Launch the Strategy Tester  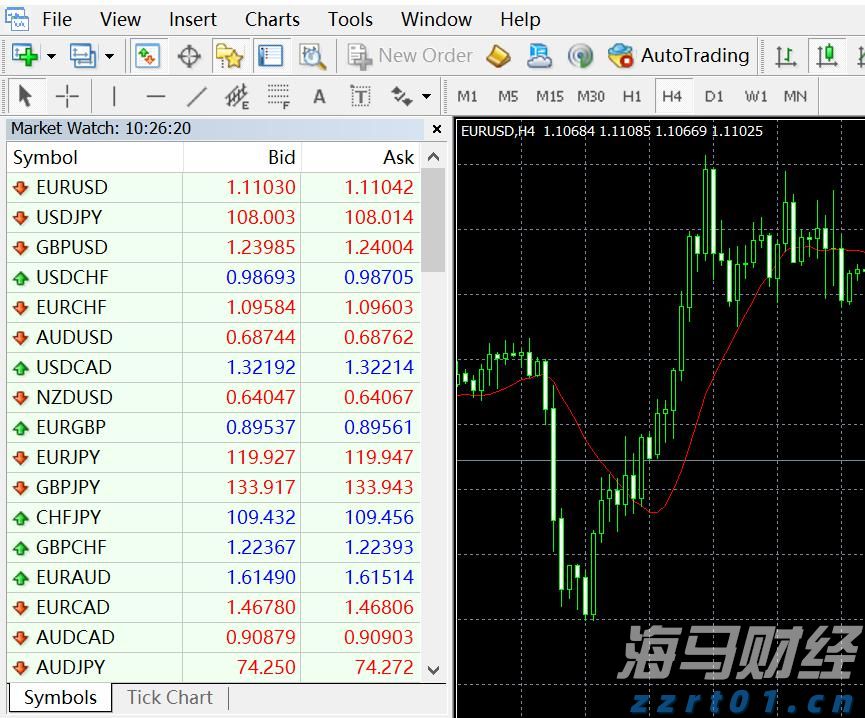[x=313, y=55]
